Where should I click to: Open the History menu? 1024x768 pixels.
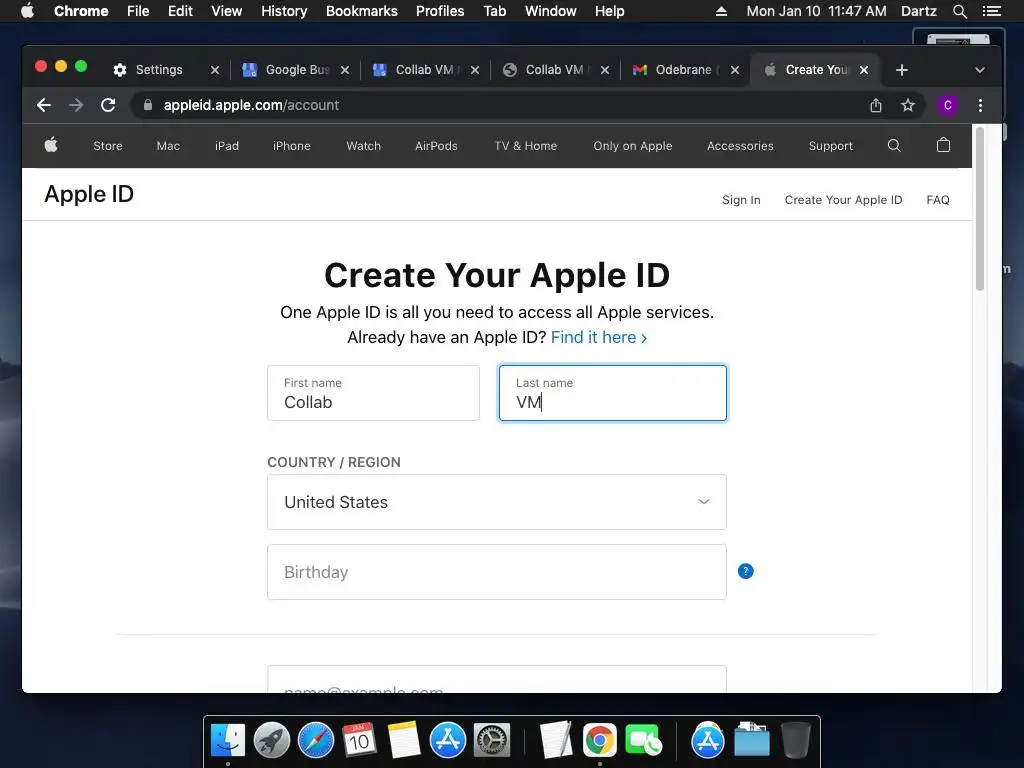click(284, 11)
